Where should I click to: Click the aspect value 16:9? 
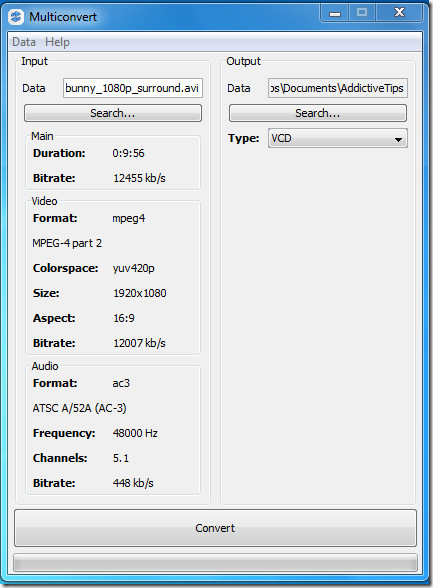point(124,318)
